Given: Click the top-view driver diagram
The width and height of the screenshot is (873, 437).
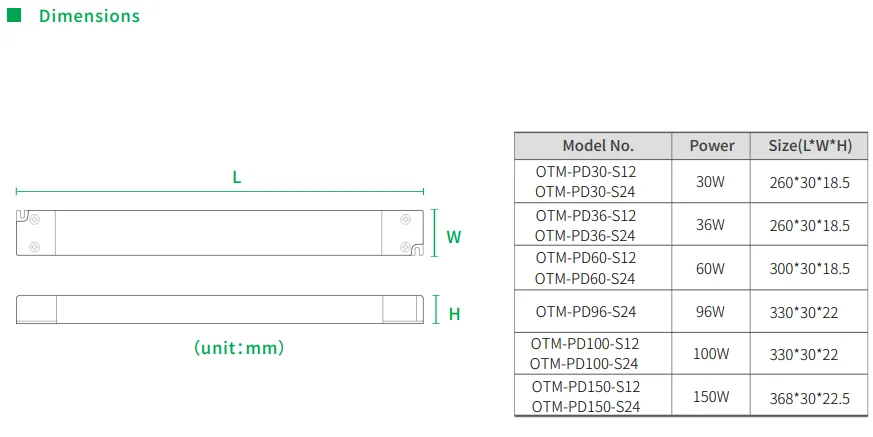Looking at the screenshot, I should [x=220, y=232].
